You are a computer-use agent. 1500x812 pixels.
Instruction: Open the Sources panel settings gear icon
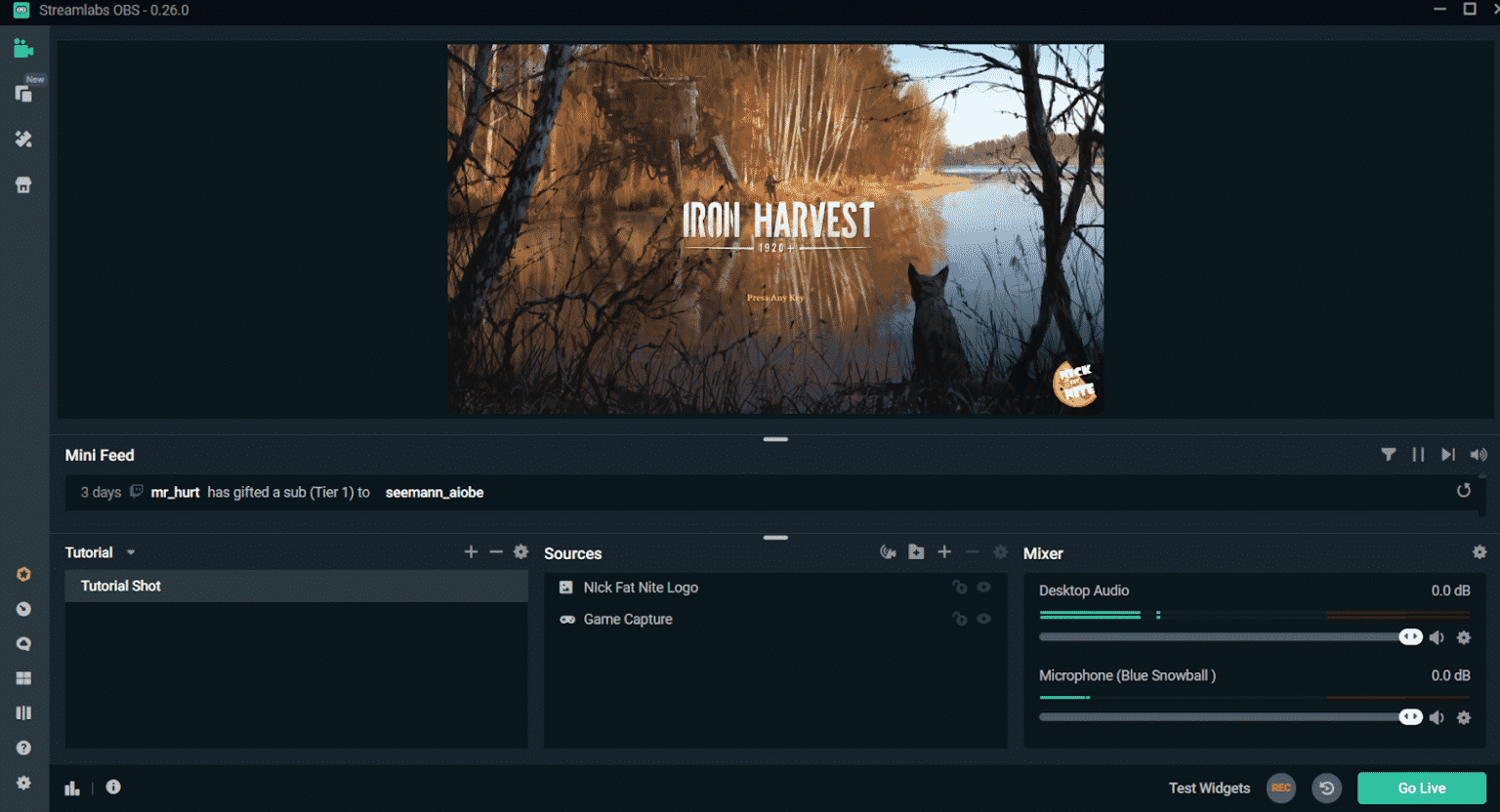tap(1000, 552)
